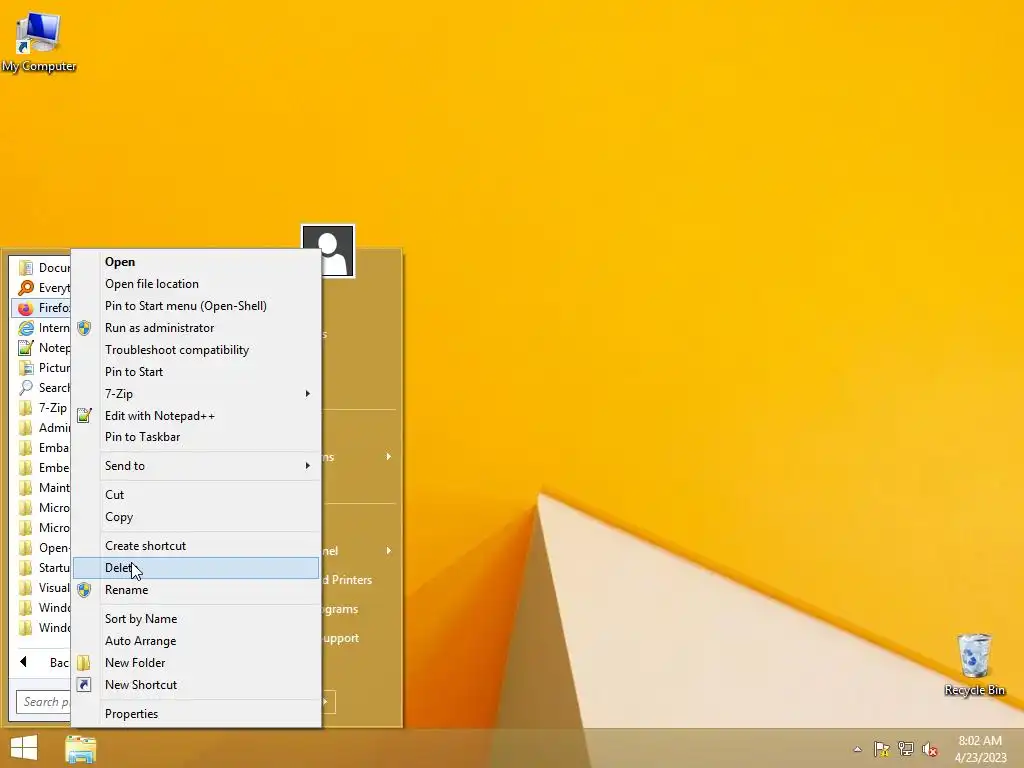Open the Recycle Bin desktop icon
Image resolution: width=1024 pixels, height=768 pixels.
tap(974, 664)
